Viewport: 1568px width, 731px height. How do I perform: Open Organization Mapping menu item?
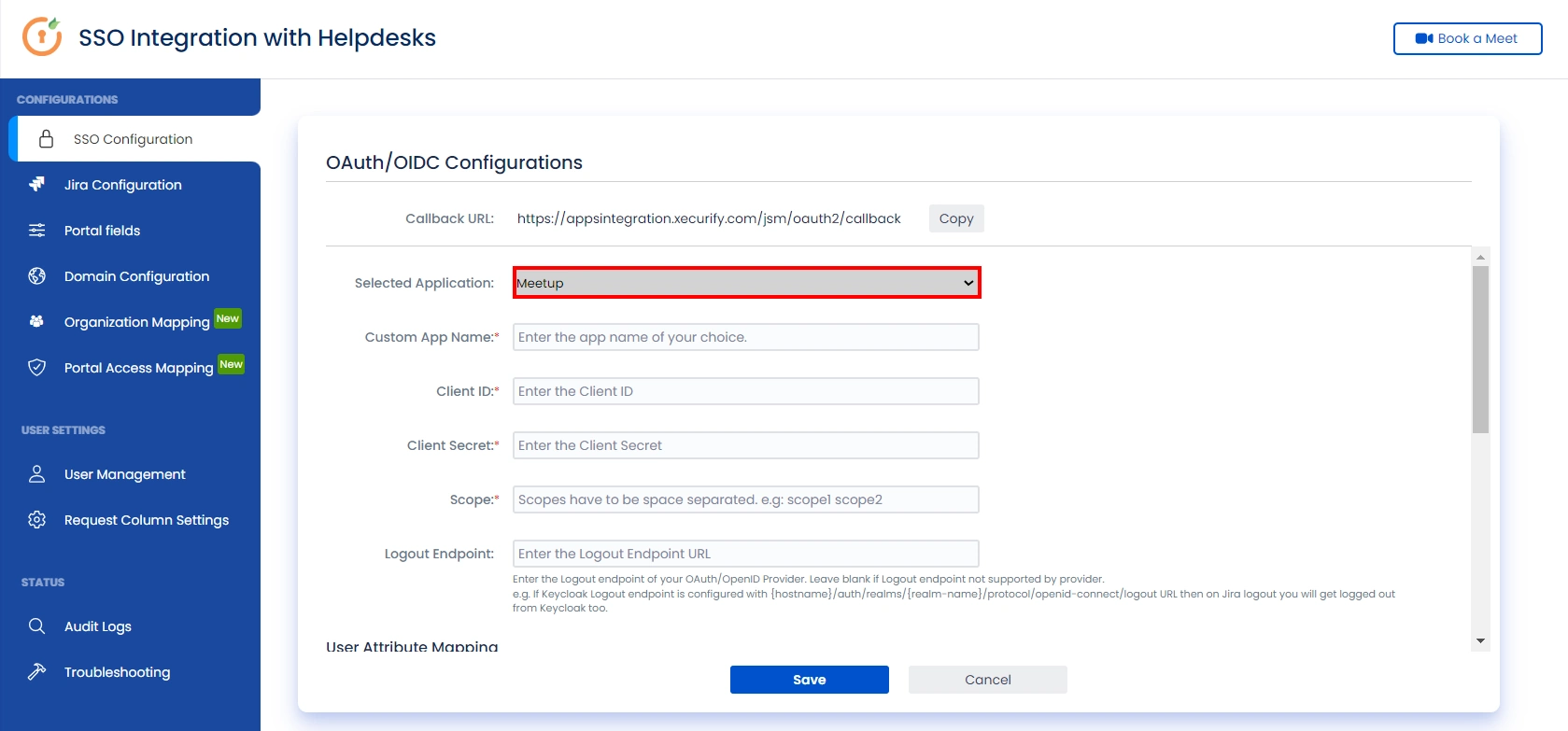pyautogui.click(x=134, y=322)
